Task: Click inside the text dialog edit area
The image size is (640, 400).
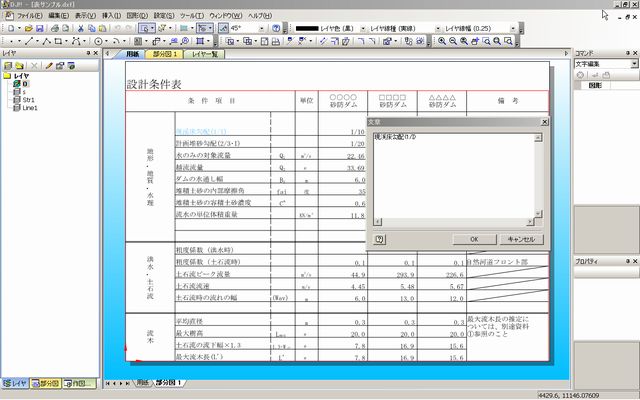Action: (x=454, y=177)
